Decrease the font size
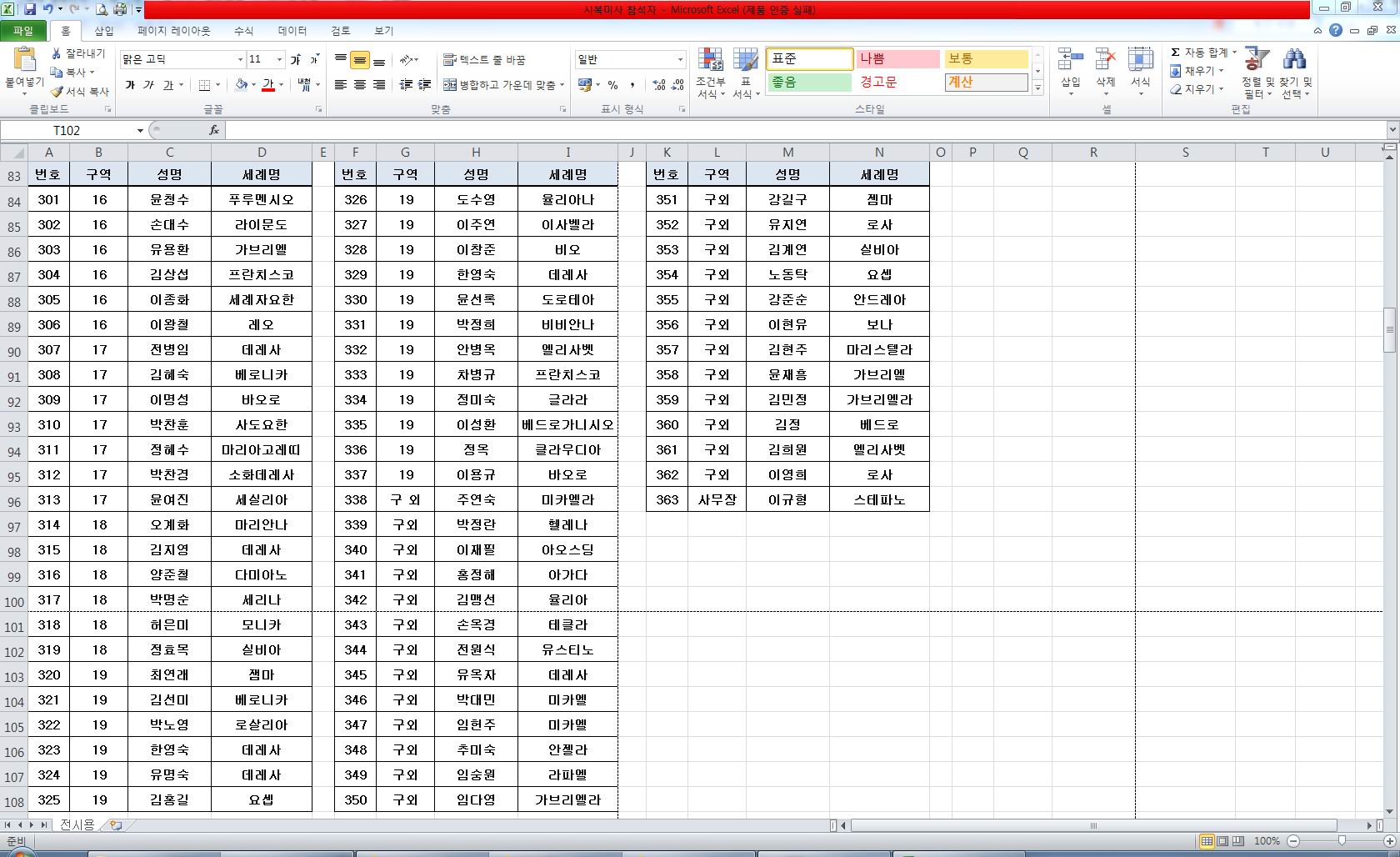 click(x=314, y=59)
